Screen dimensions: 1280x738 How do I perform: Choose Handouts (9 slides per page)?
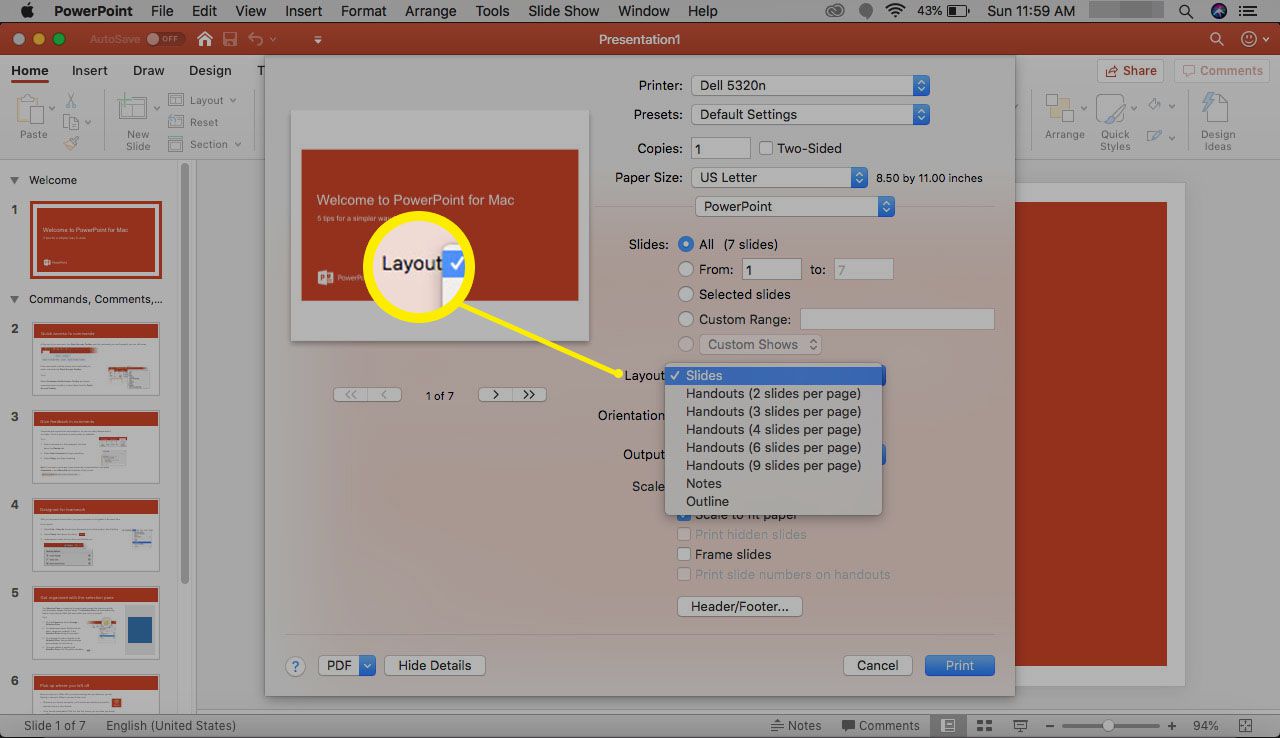774,465
